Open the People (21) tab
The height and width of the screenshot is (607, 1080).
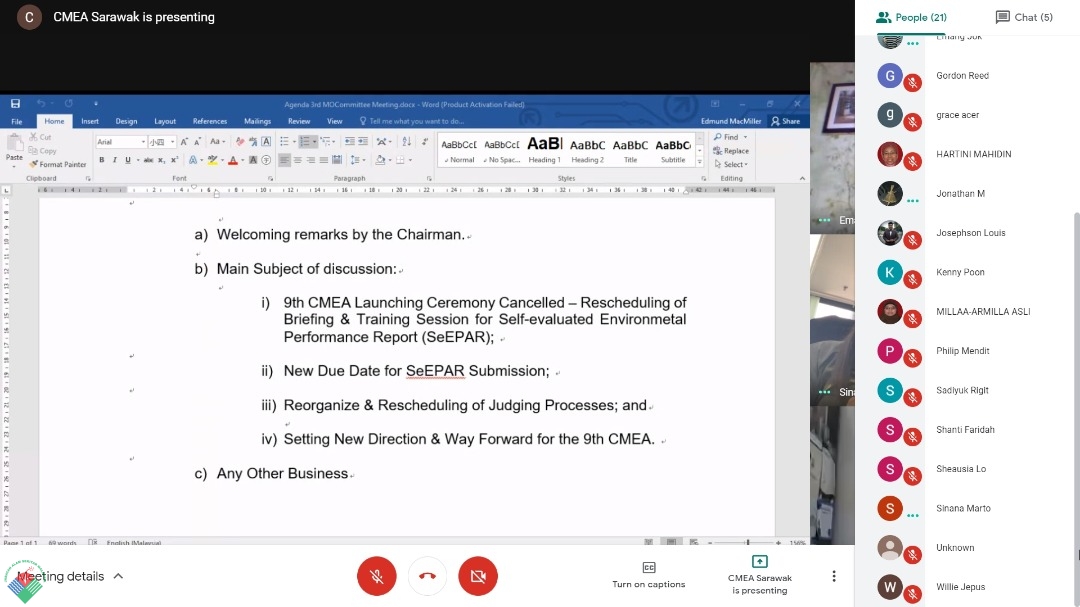[x=911, y=17]
